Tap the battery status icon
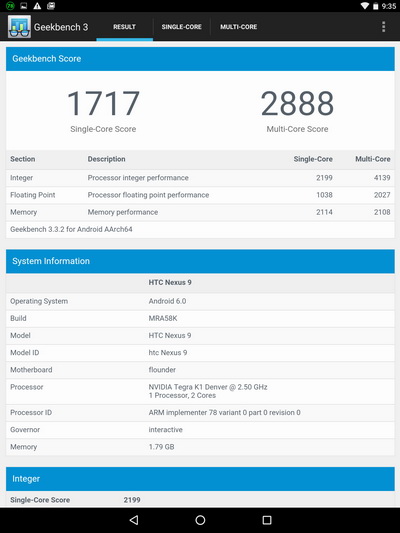Screen dimensions: 400x533 tap(376, 6)
